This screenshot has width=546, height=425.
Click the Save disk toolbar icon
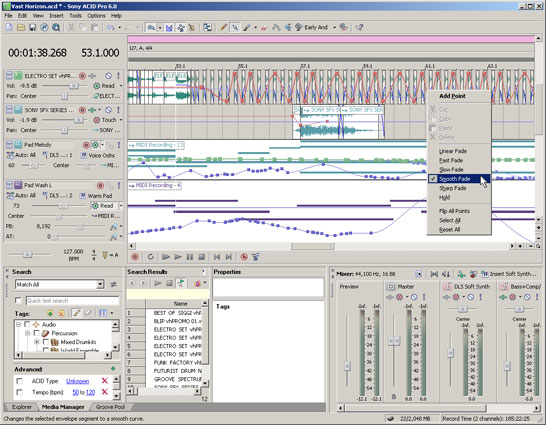point(32,27)
